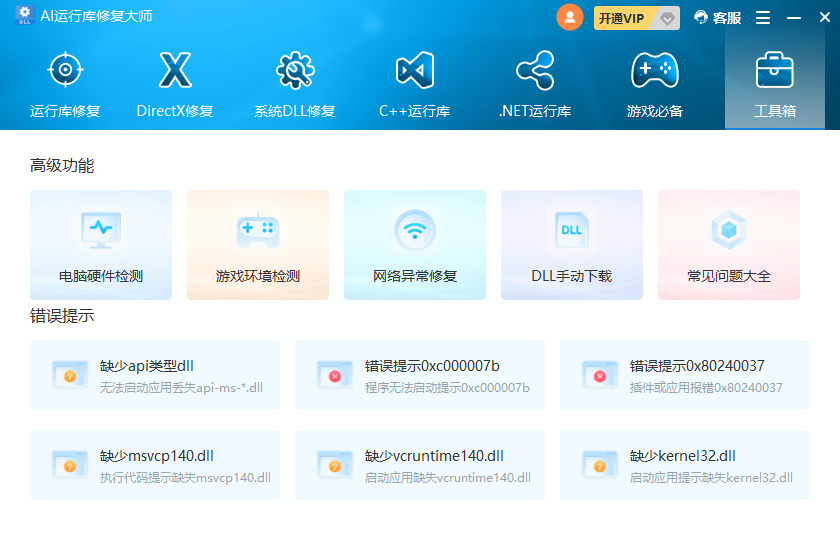840x549 pixels.
Task: Click the error icon beside 错误提示0xc000007b
Action: (335, 375)
